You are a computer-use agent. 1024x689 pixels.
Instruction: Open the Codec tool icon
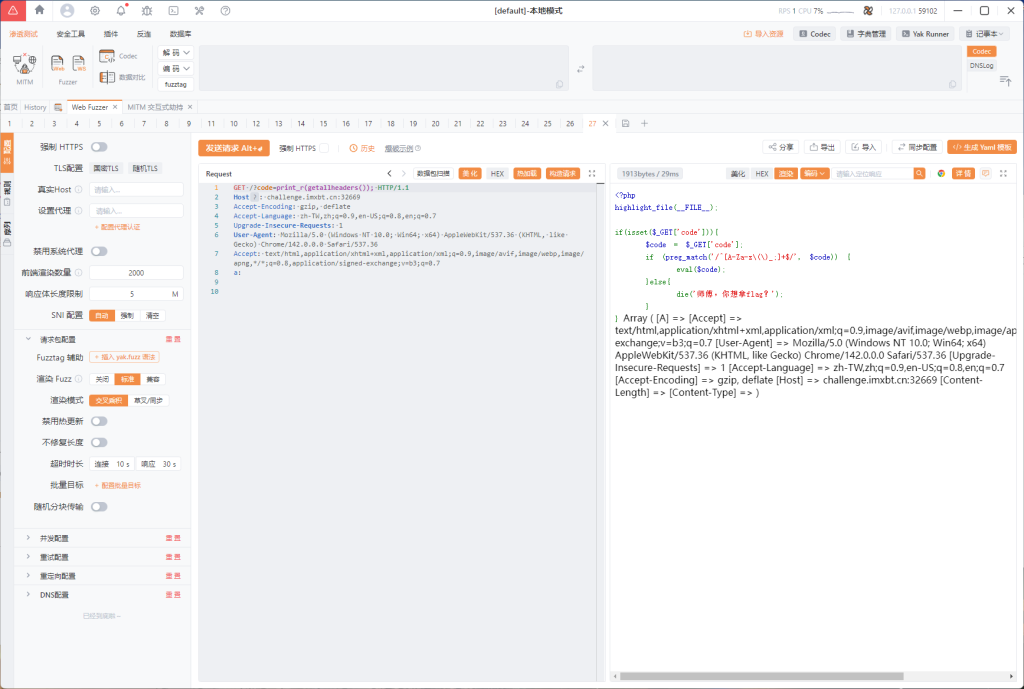pyautogui.click(x=106, y=56)
